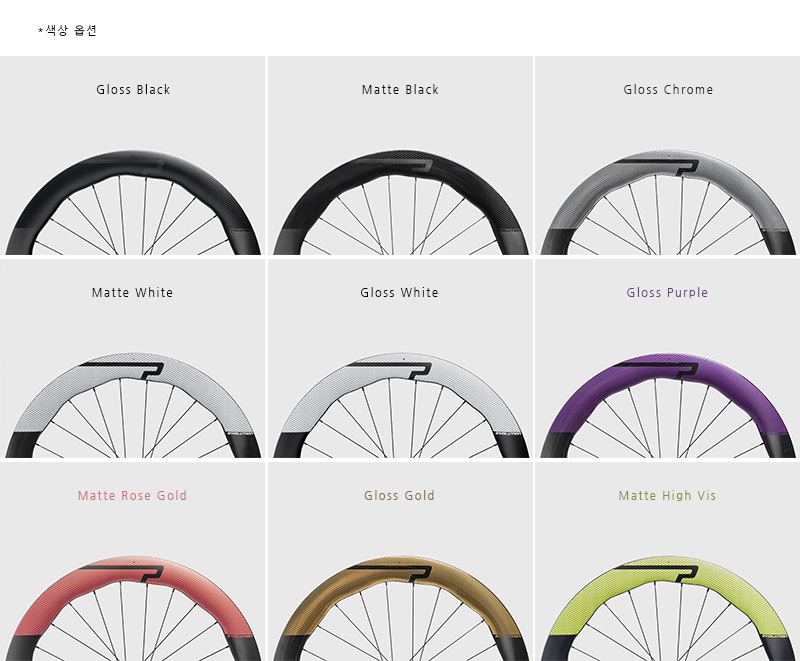Select the Matte White wheel image
This screenshot has height=661, width=800.
pyautogui.click(x=133, y=405)
